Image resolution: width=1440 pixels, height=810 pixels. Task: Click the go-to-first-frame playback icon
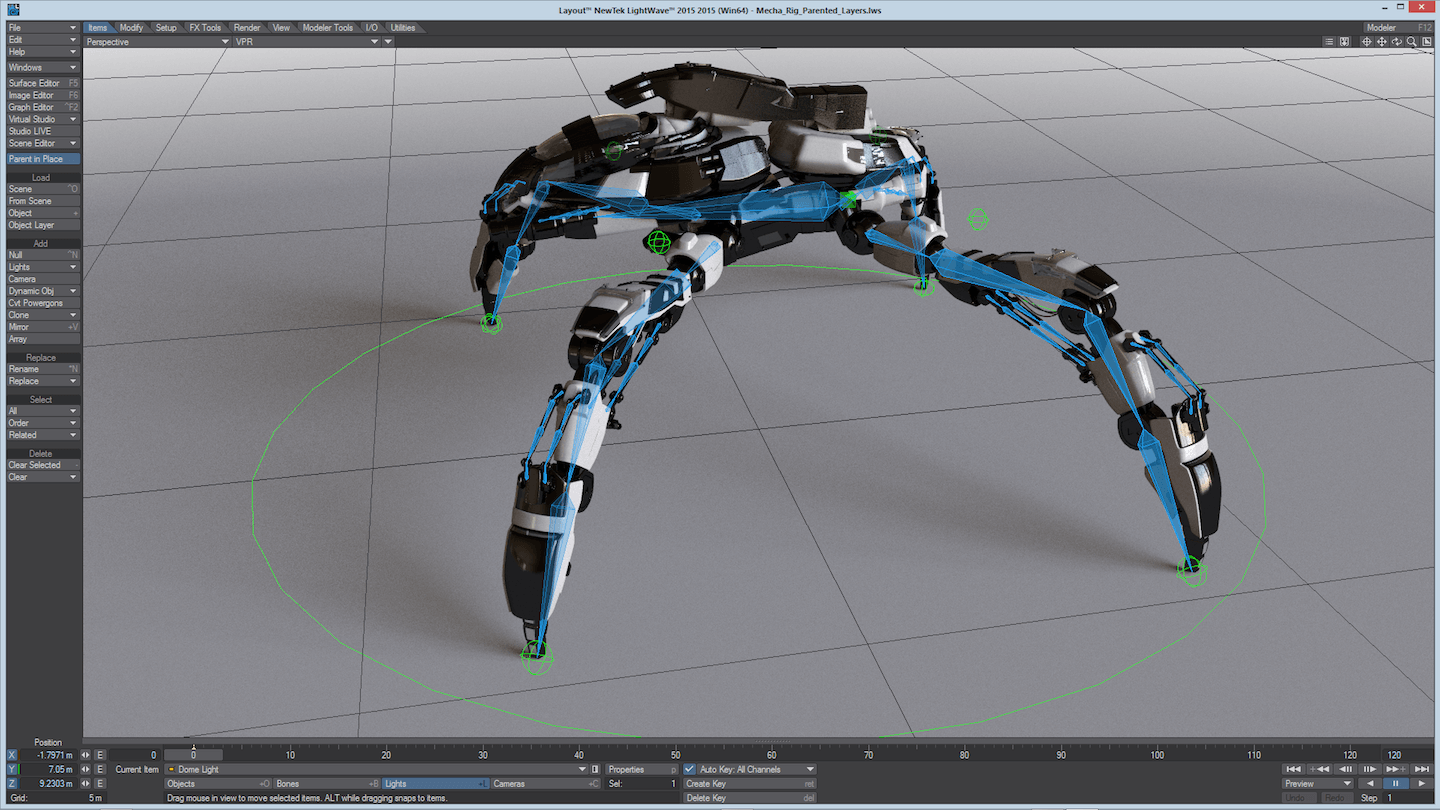coord(1292,769)
